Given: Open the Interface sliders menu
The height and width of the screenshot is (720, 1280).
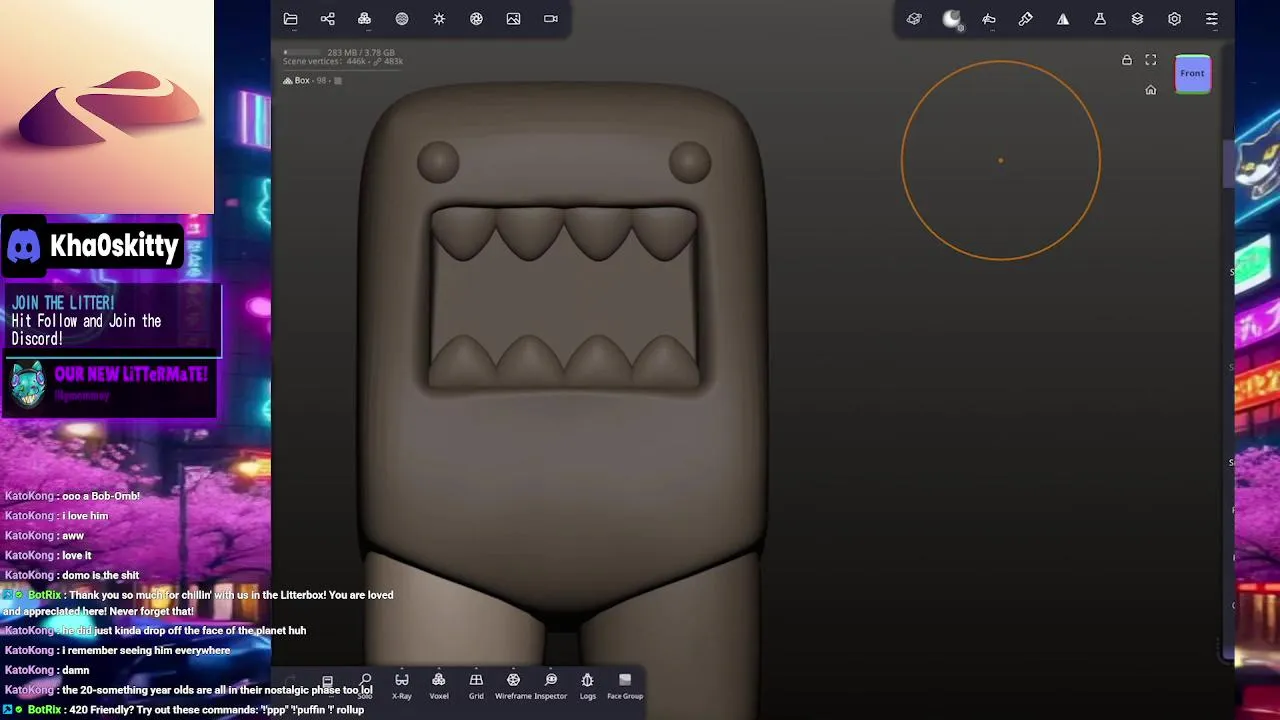Looking at the screenshot, I should click(1212, 19).
